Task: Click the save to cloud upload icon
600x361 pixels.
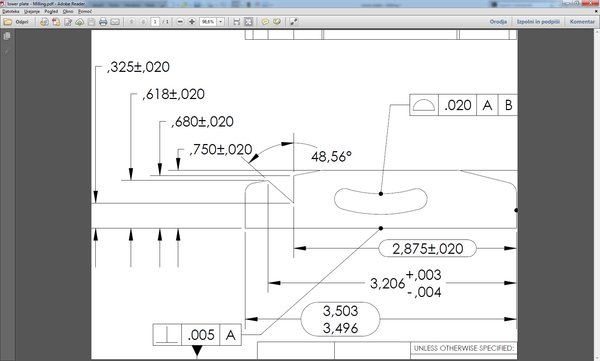Action: (79, 22)
